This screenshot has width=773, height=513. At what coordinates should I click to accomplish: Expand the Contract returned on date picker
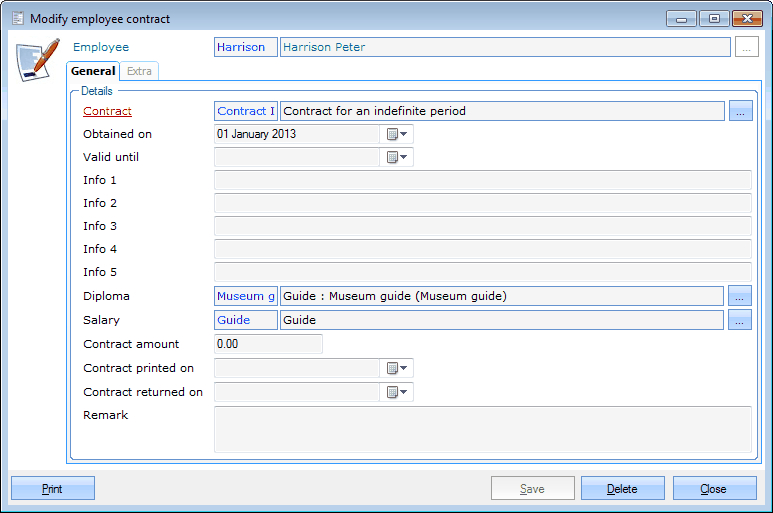coord(398,392)
